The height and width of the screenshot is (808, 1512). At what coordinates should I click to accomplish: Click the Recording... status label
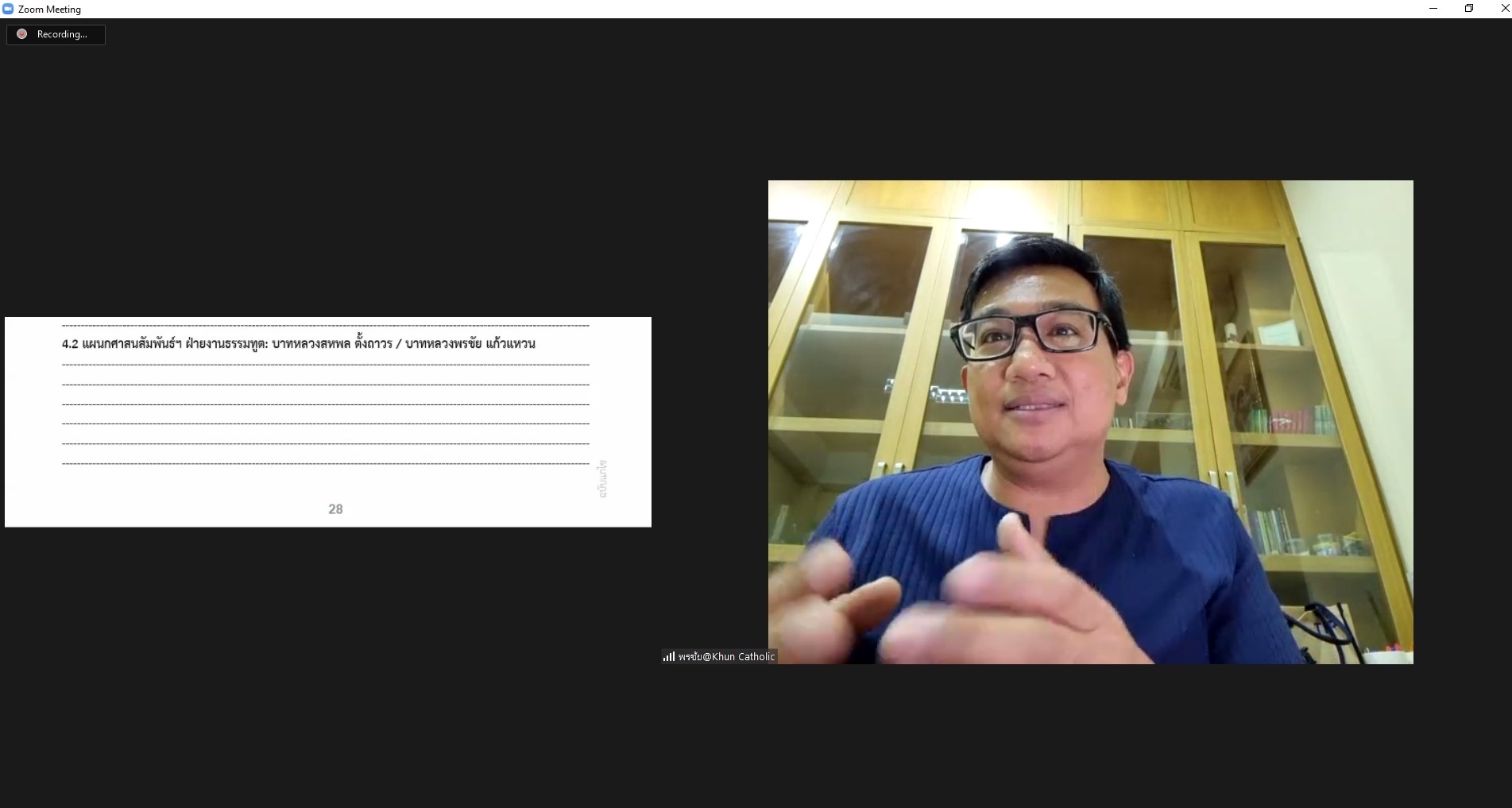coord(62,34)
